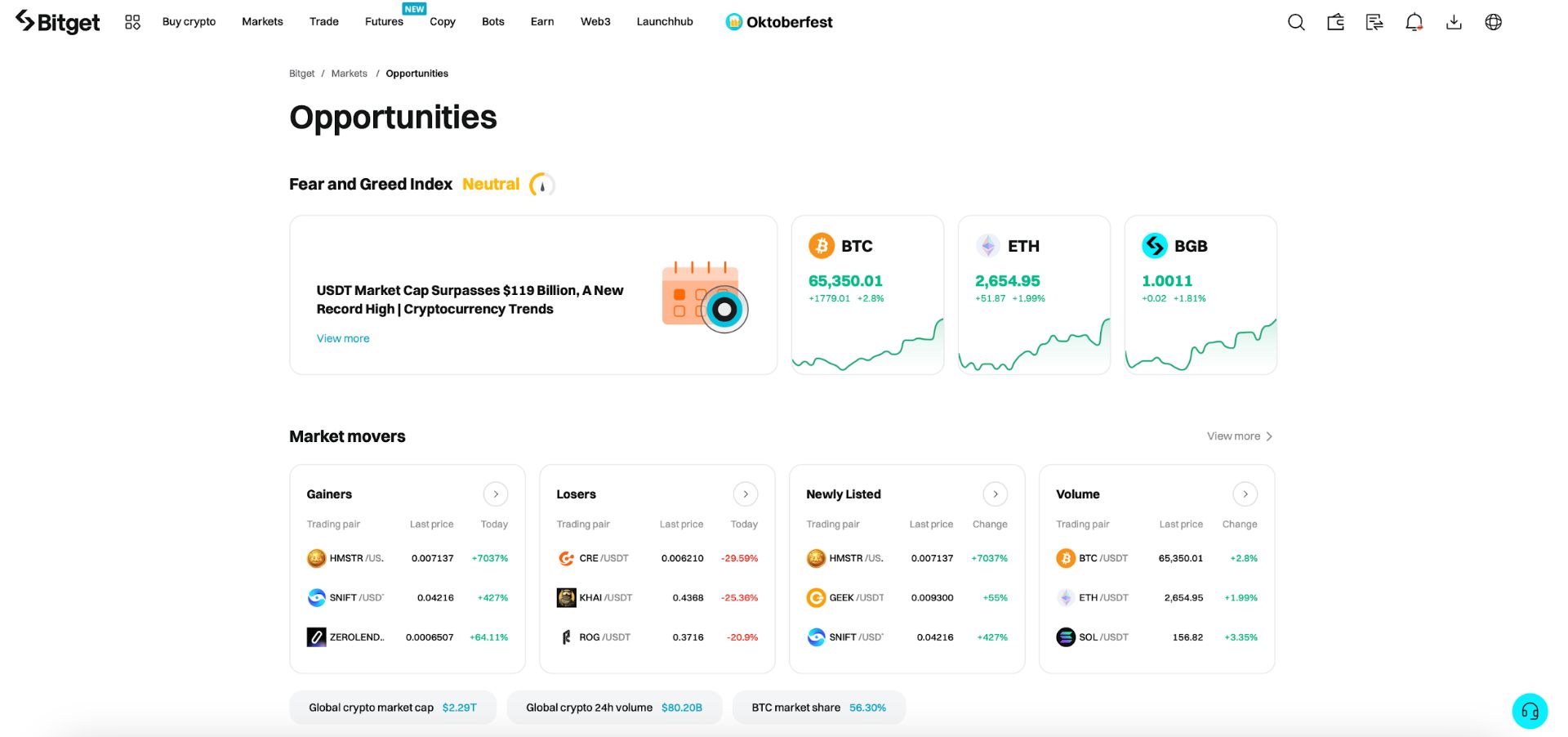The height and width of the screenshot is (737, 1568).
Task: Open the Buy crypto menu
Action: coord(189,22)
